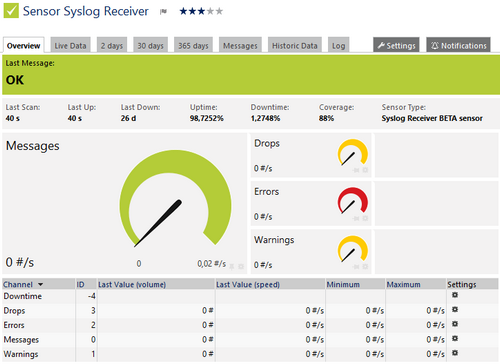
Task: Sort table by Channel column dropdown arrow
Action: click(40, 284)
